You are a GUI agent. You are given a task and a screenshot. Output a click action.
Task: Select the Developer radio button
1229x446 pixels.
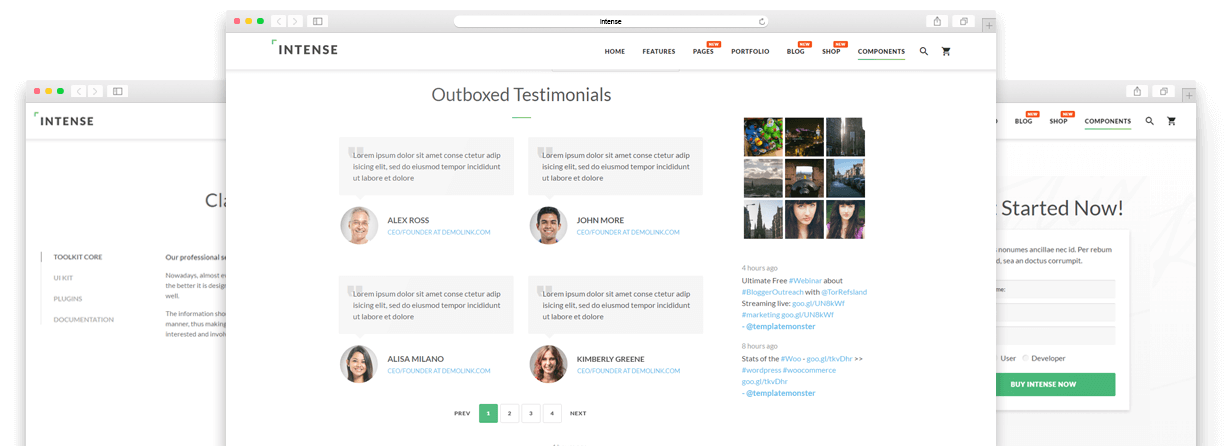click(x=1025, y=357)
